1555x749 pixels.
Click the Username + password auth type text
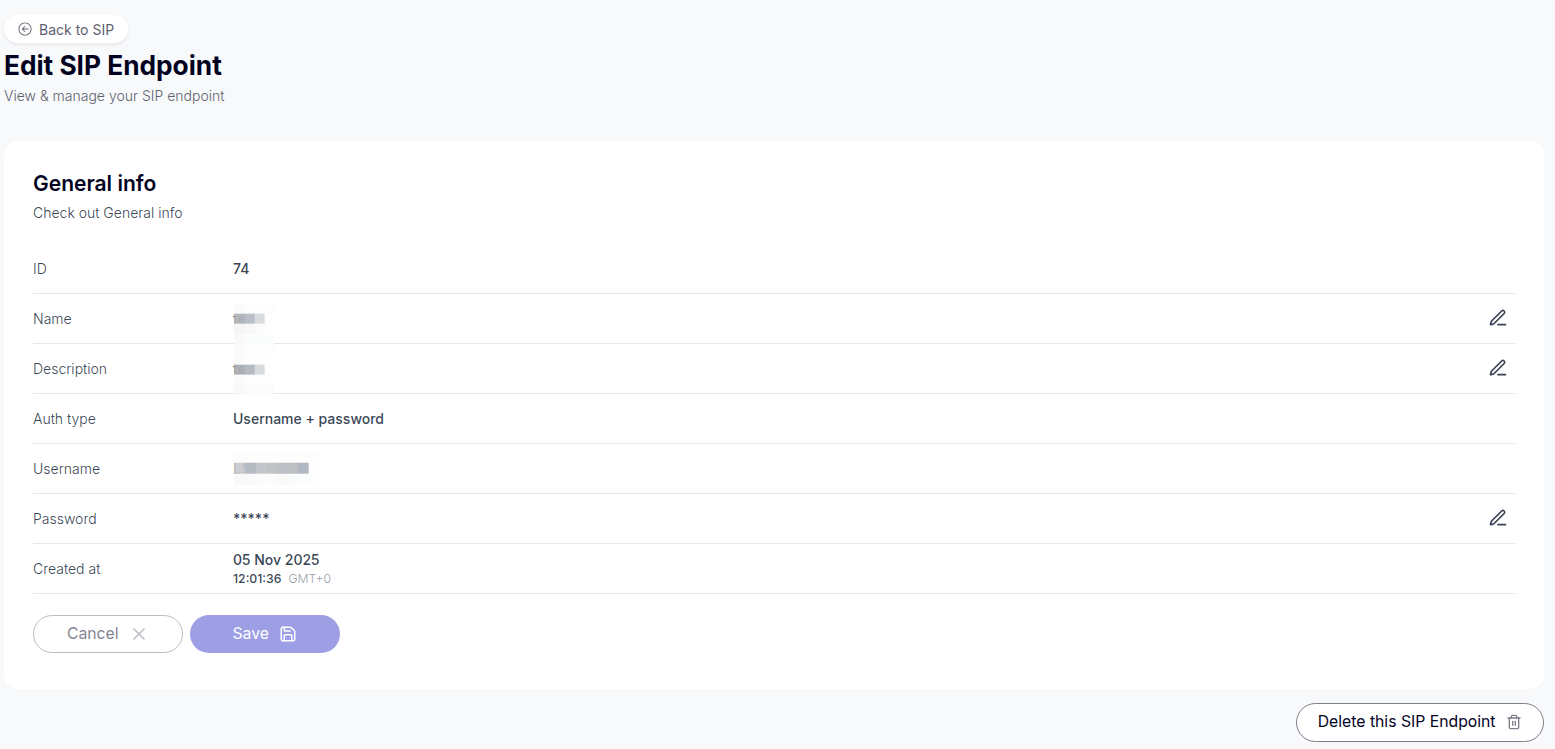(x=308, y=419)
